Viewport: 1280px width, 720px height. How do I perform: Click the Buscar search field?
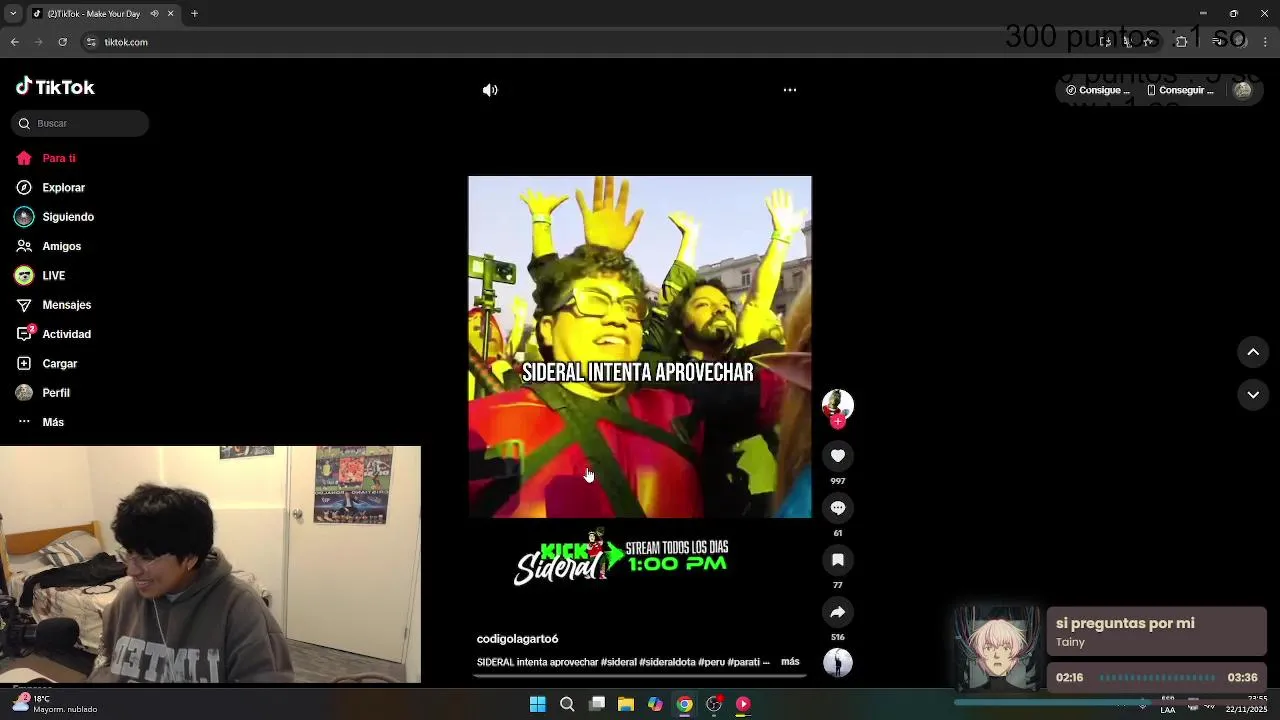click(80, 123)
